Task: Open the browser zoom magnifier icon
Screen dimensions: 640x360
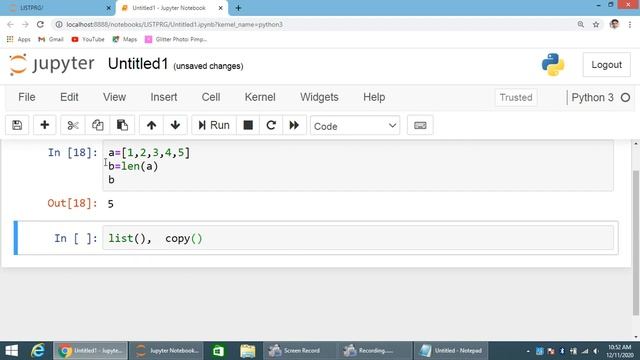Action: 580,24
